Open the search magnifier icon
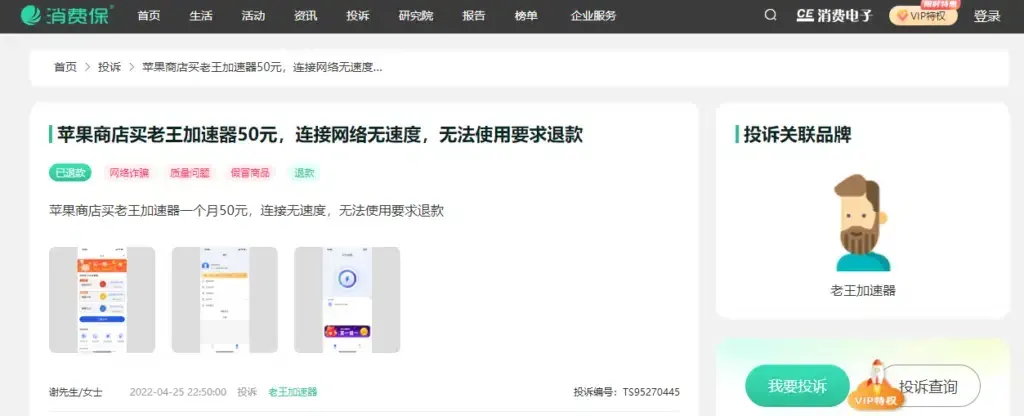Image resolution: width=1024 pixels, height=416 pixels. (771, 15)
